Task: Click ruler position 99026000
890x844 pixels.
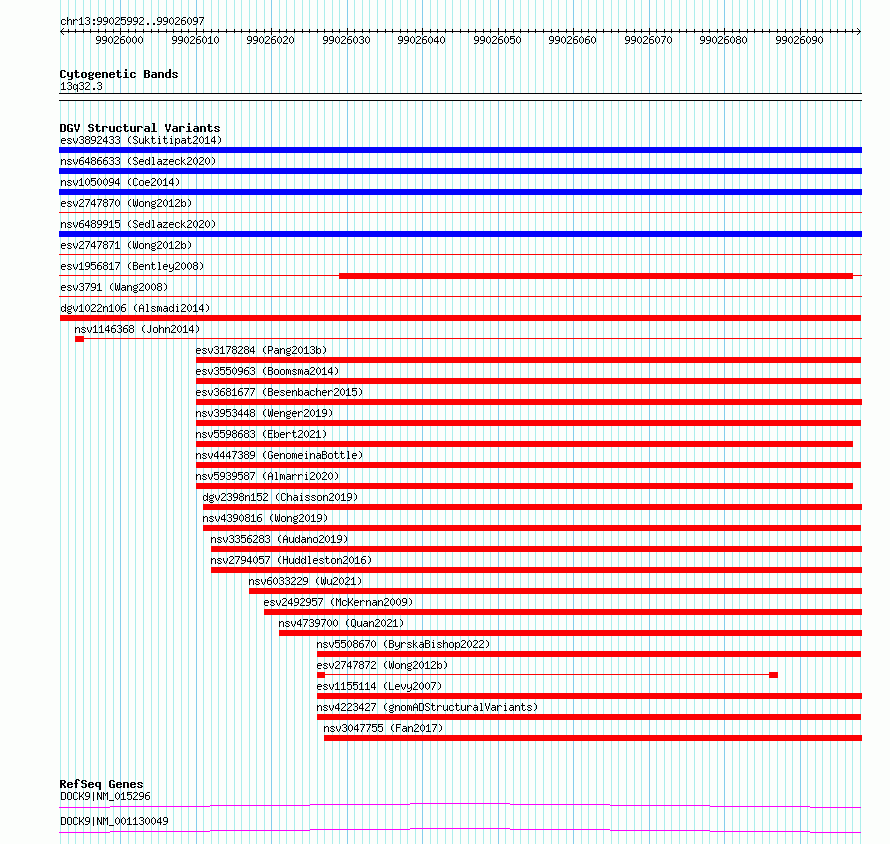Action: (119, 40)
